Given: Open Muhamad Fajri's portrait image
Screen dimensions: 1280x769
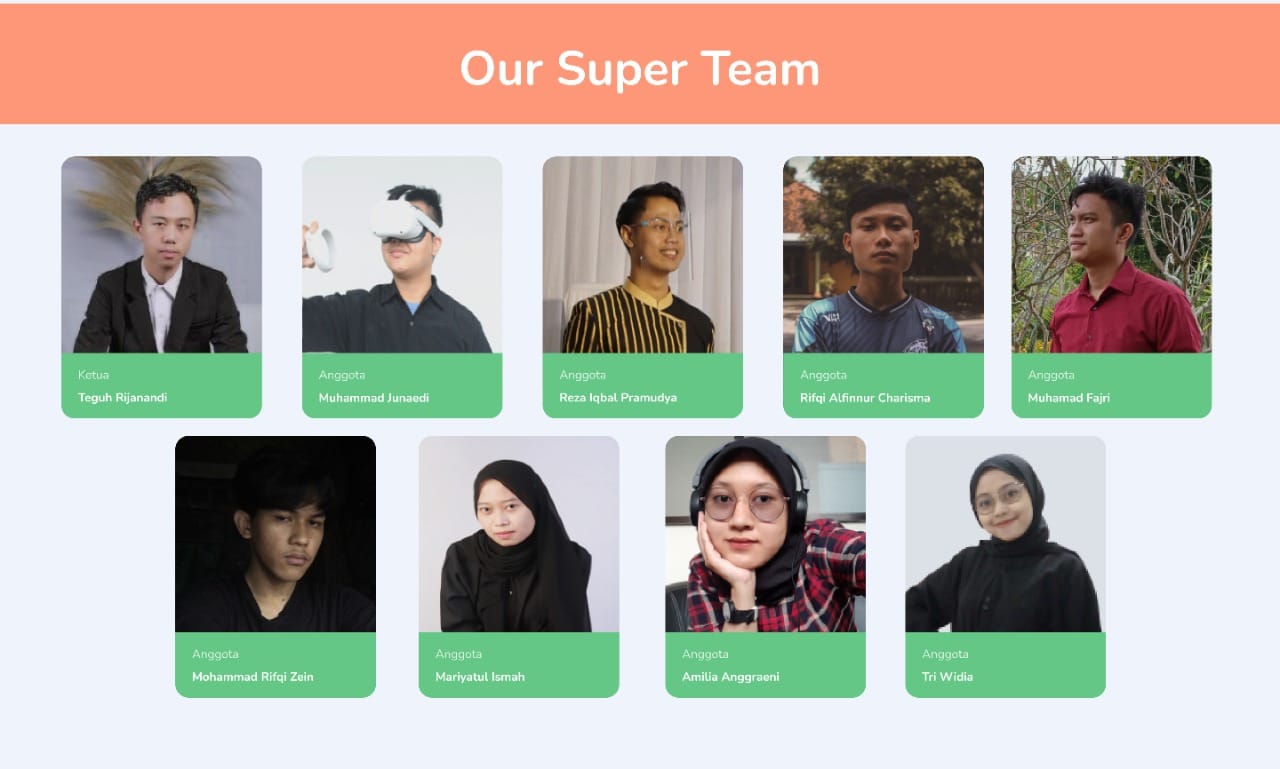Looking at the screenshot, I should (1111, 254).
